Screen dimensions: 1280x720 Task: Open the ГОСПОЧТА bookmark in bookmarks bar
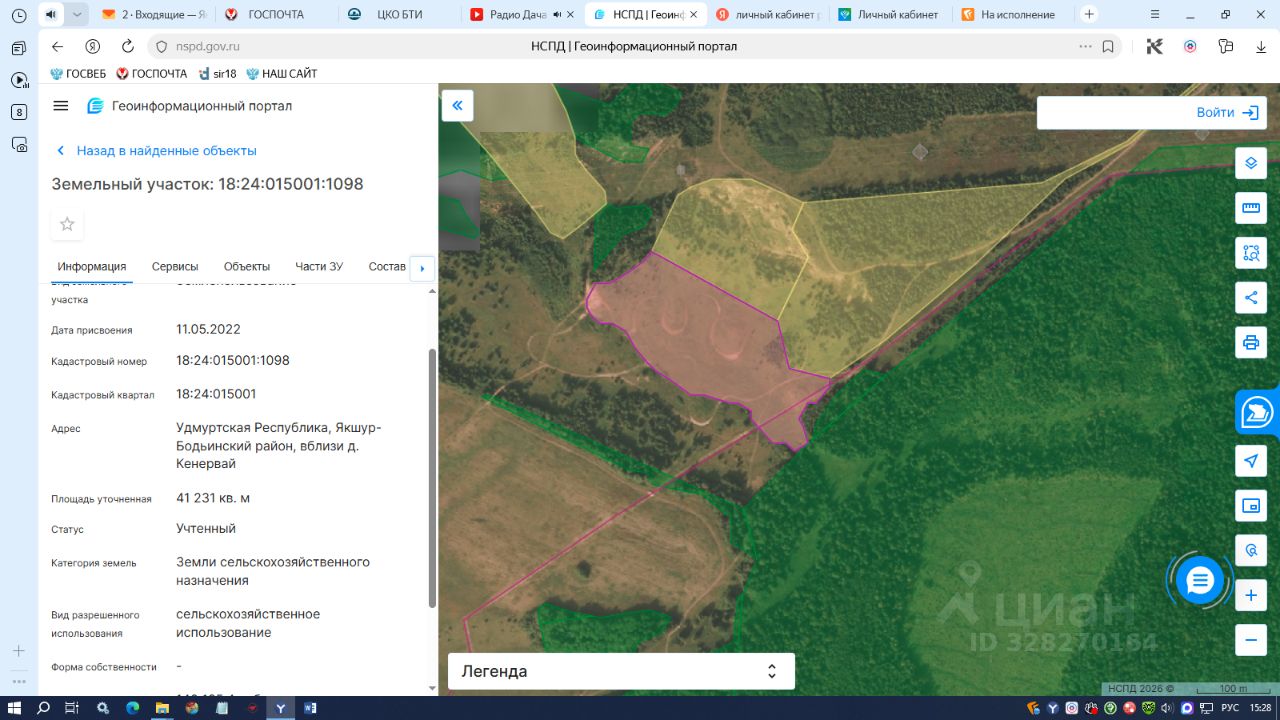coord(152,73)
